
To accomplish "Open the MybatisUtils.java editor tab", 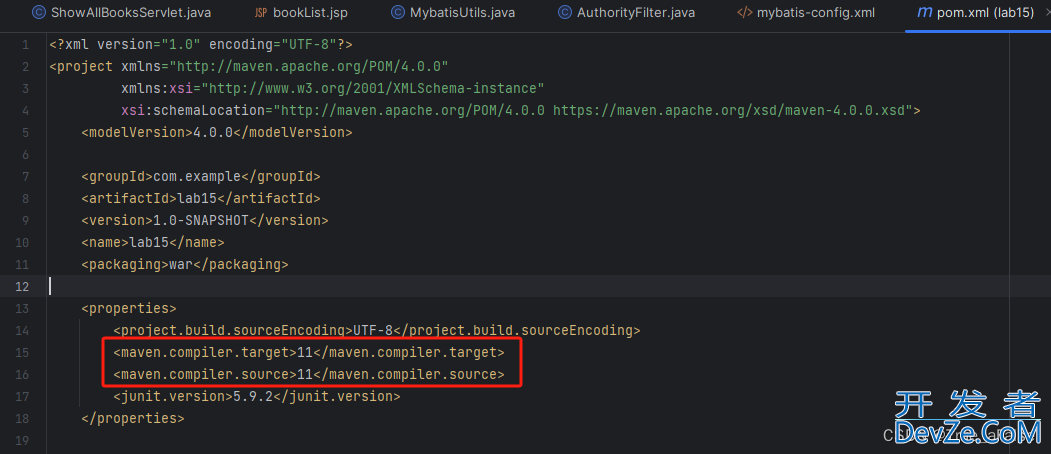I will (x=462, y=13).
